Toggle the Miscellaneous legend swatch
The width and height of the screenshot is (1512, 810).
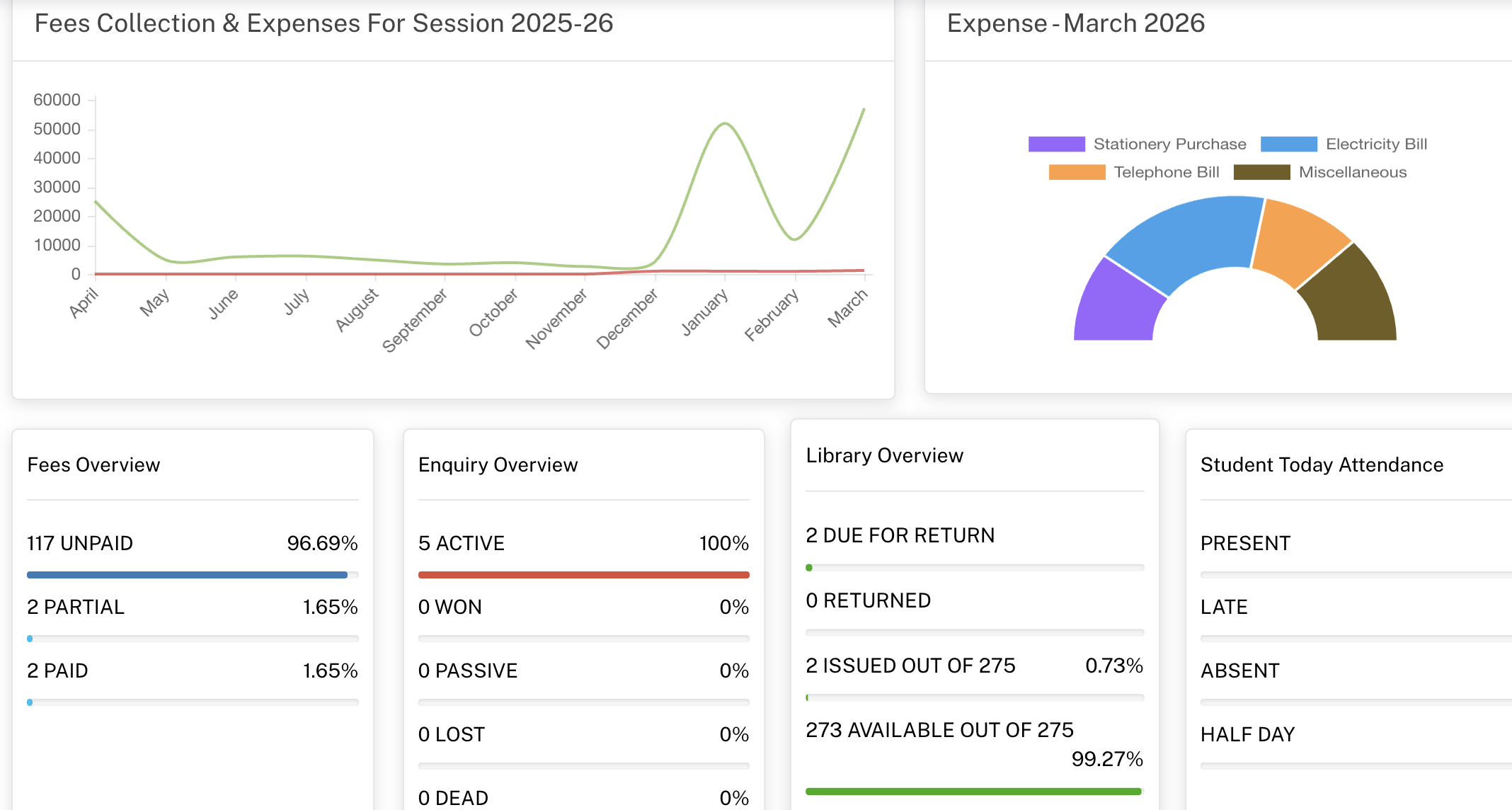[1261, 173]
